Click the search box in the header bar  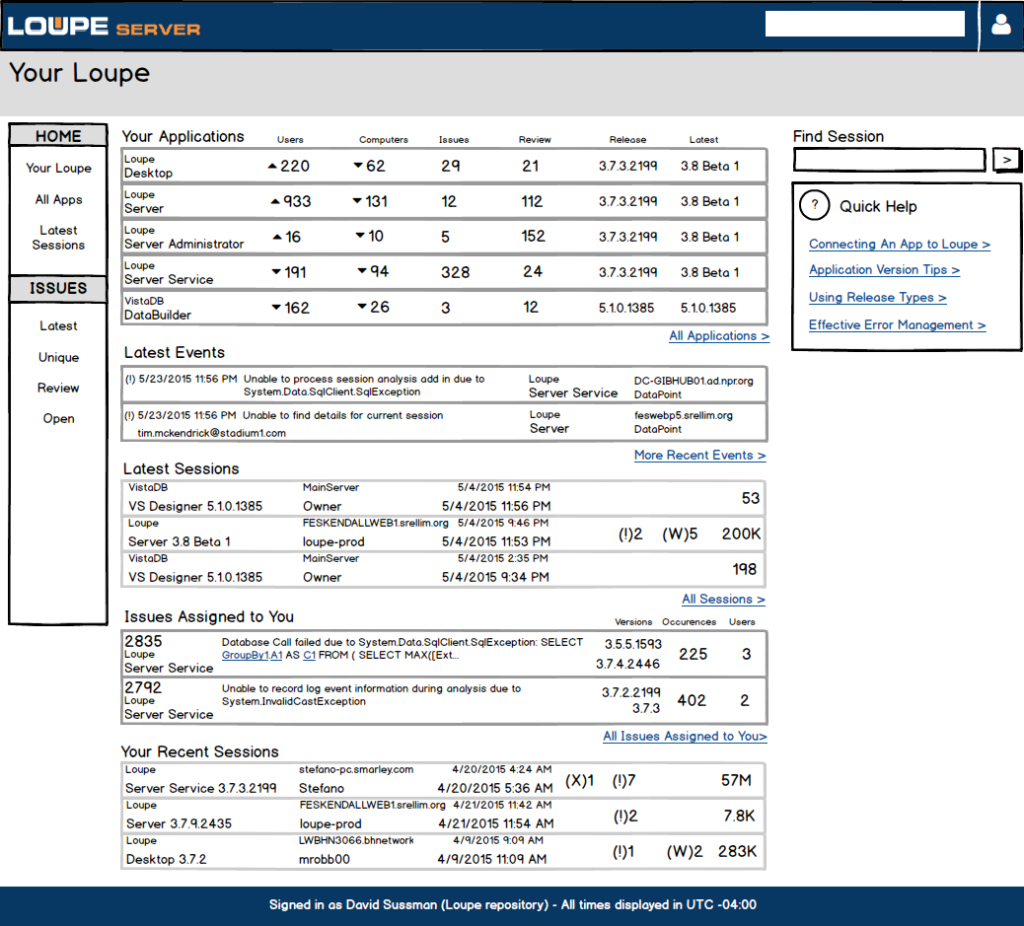coord(863,23)
